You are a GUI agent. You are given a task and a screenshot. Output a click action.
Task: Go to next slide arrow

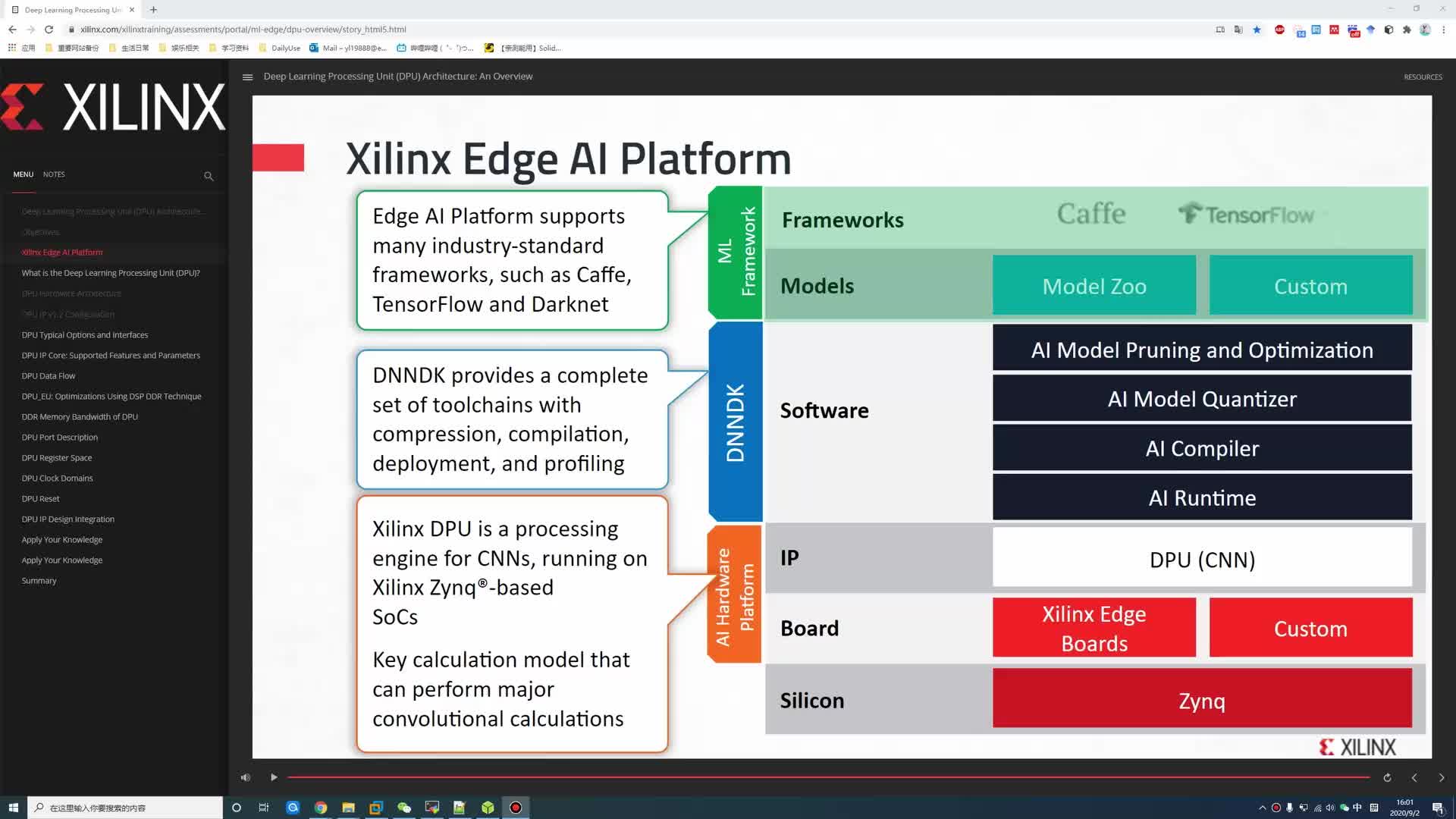click(x=1442, y=777)
